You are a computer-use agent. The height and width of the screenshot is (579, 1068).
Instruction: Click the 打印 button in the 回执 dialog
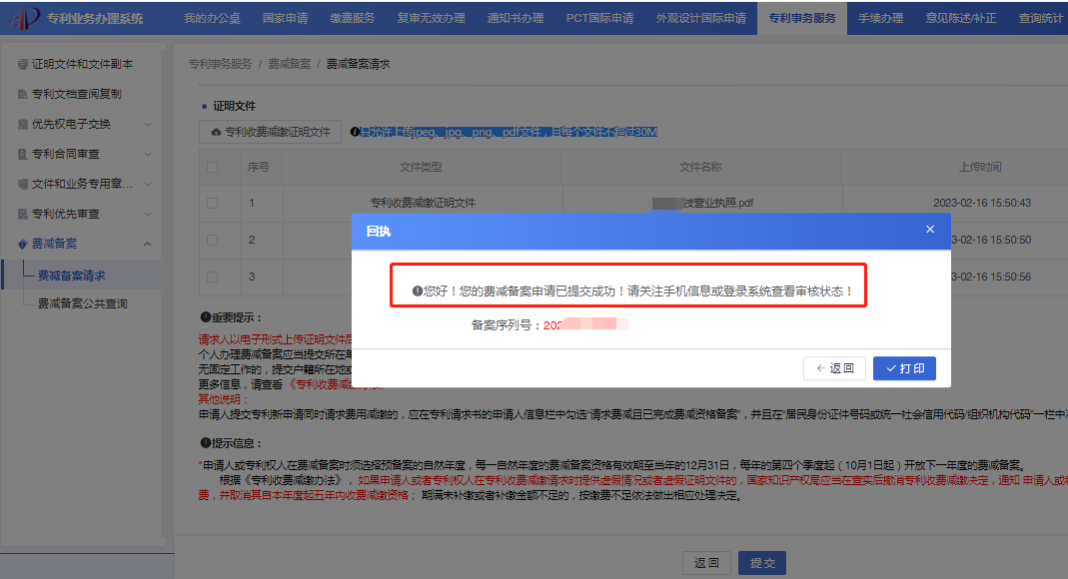tap(903, 368)
